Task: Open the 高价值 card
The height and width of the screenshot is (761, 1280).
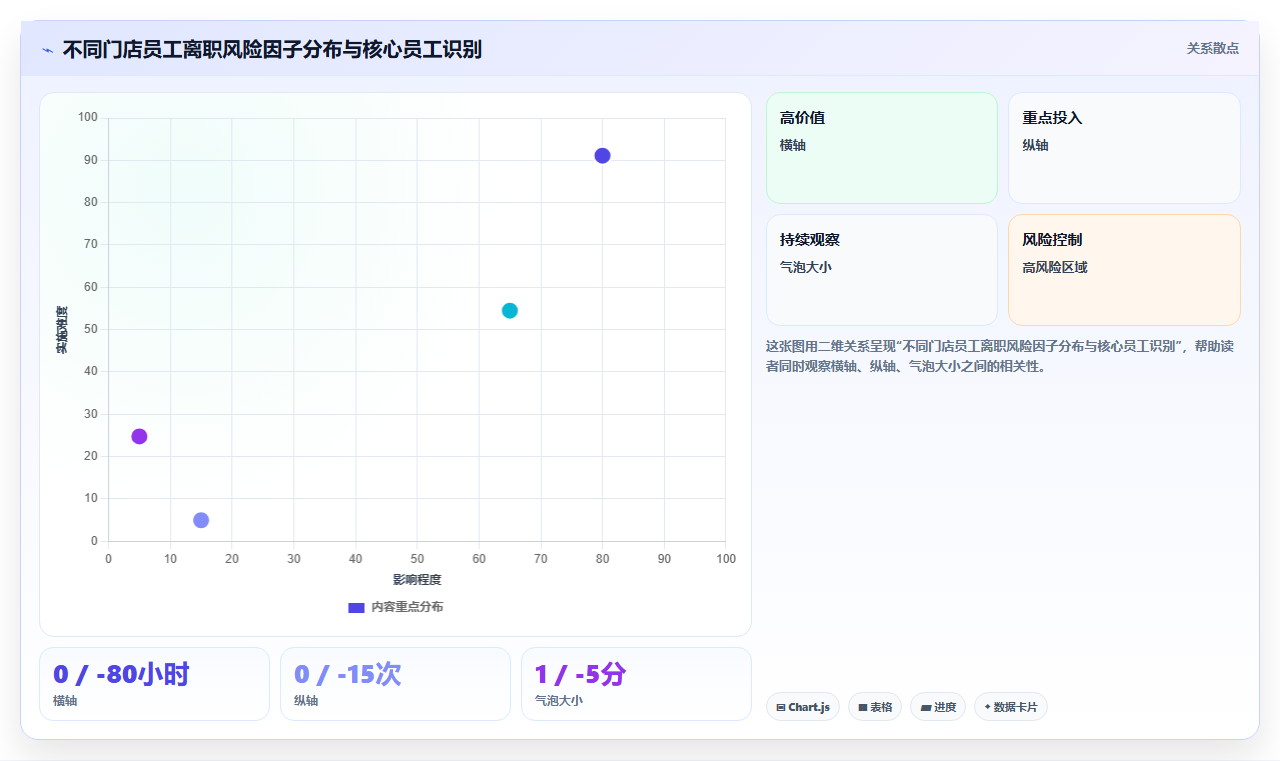Action: [882, 148]
